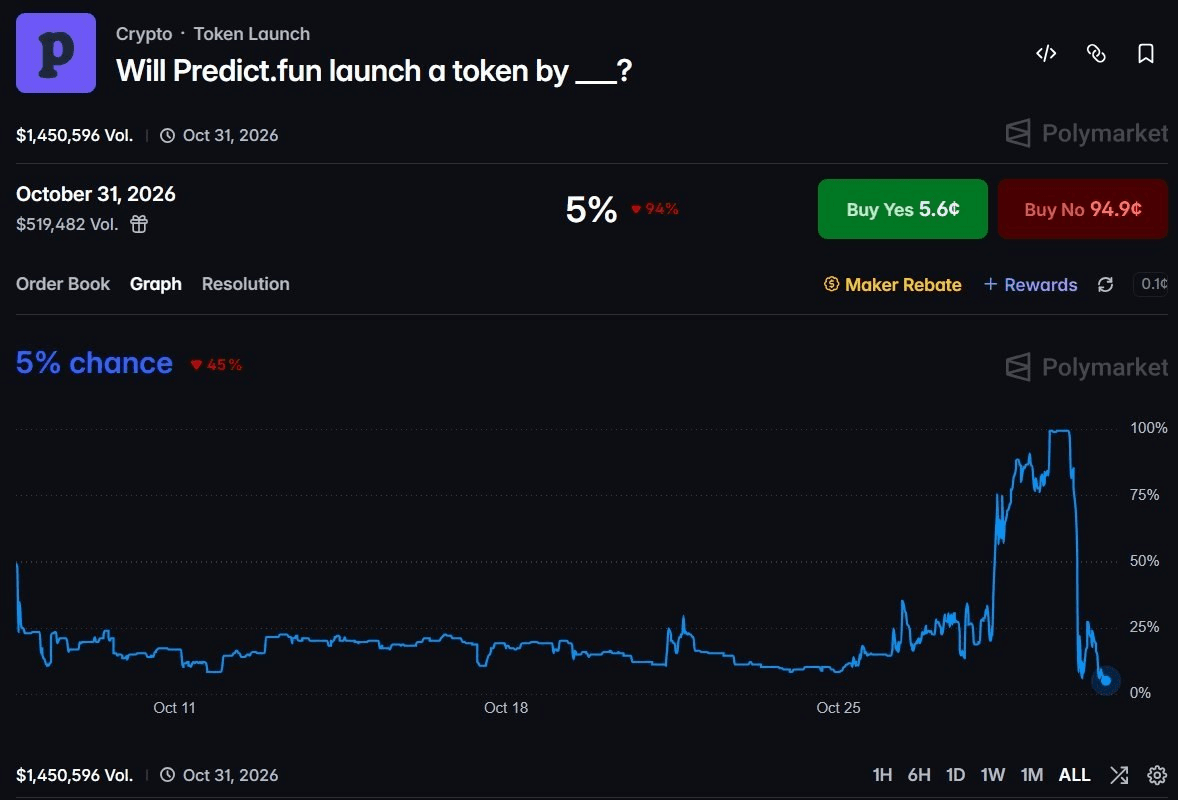Select the ALL time range
This screenshot has height=800, width=1178.
1074,774
